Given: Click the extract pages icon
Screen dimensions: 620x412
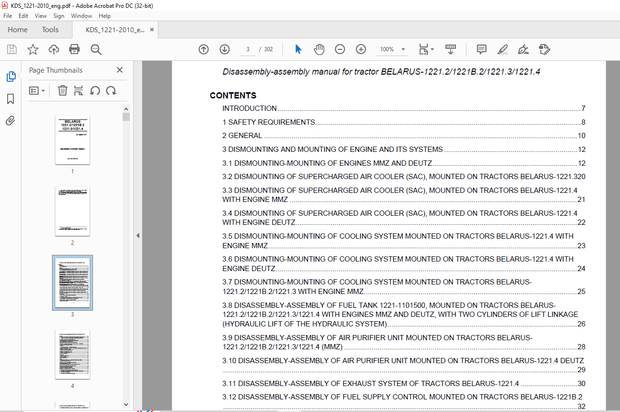Looking at the screenshot, I should [x=78, y=91].
